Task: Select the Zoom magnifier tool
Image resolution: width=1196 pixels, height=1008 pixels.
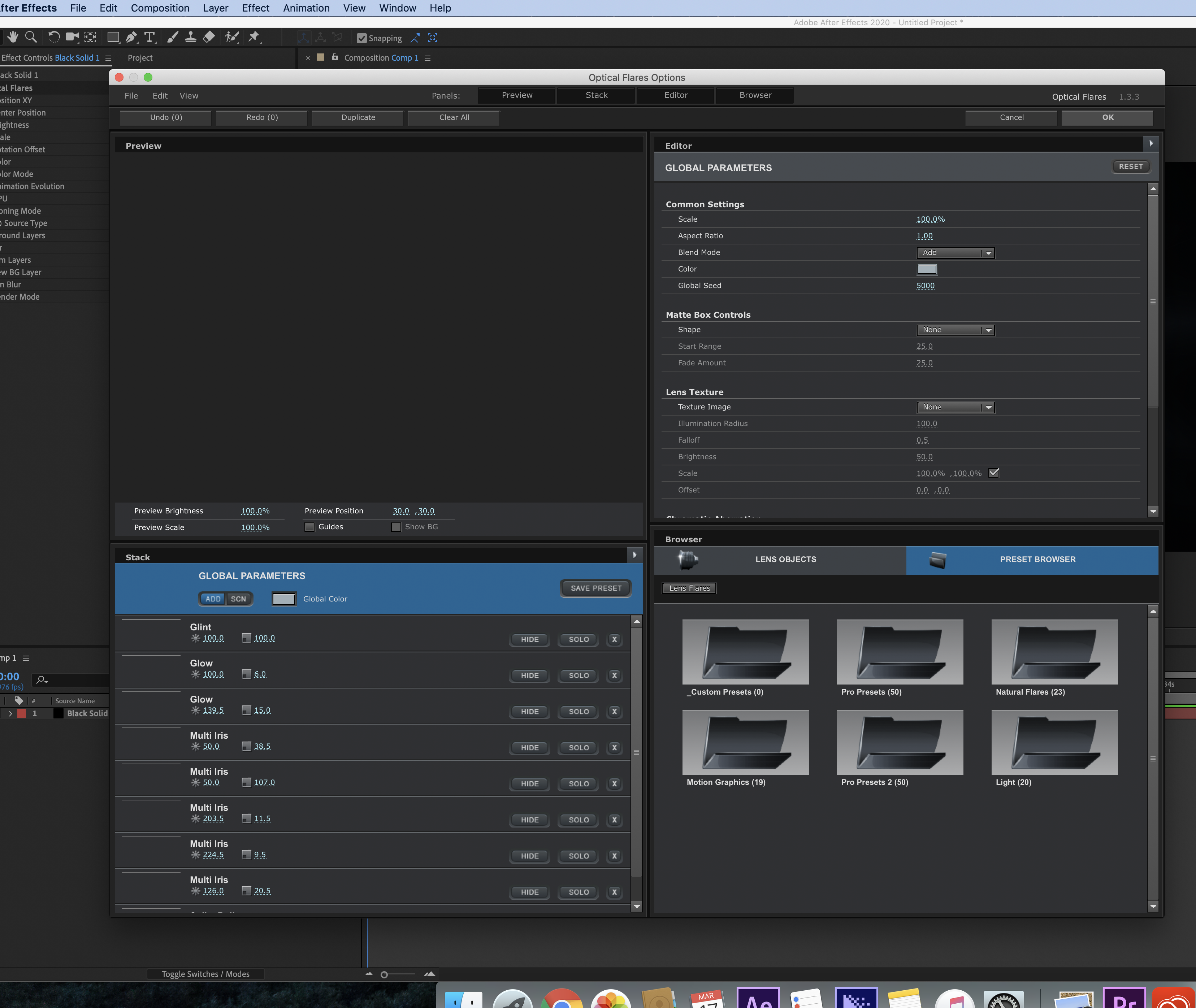Action: pyautogui.click(x=31, y=37)
